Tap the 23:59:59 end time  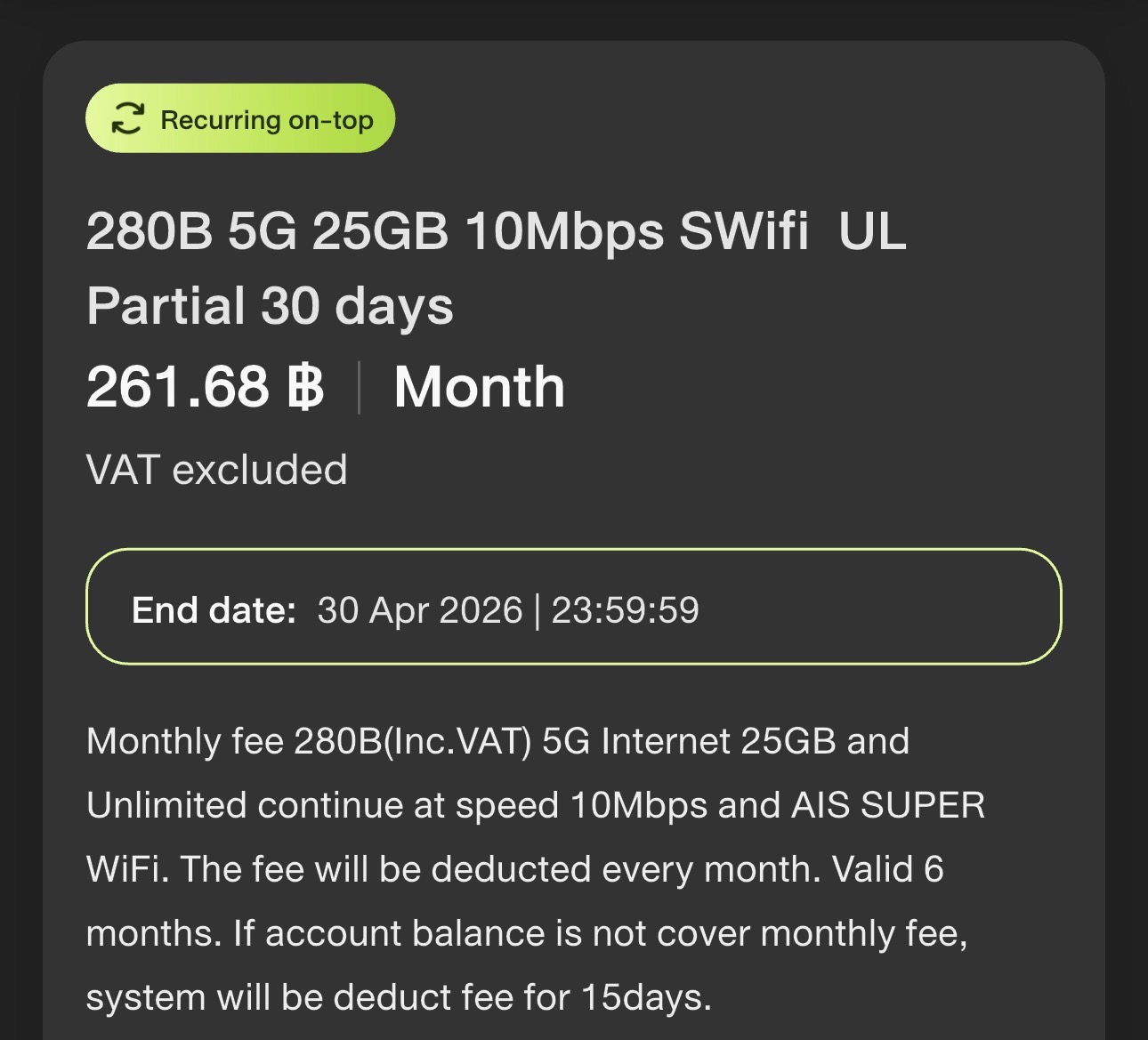coord(625,610)
